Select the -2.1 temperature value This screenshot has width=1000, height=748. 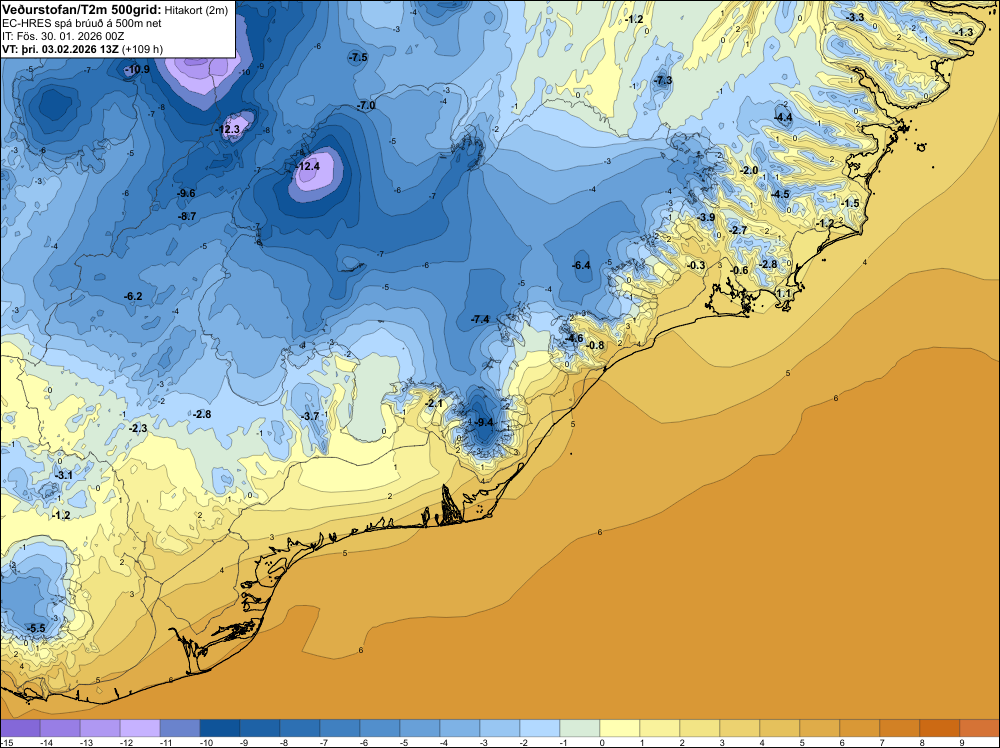[x=434, y=404]
